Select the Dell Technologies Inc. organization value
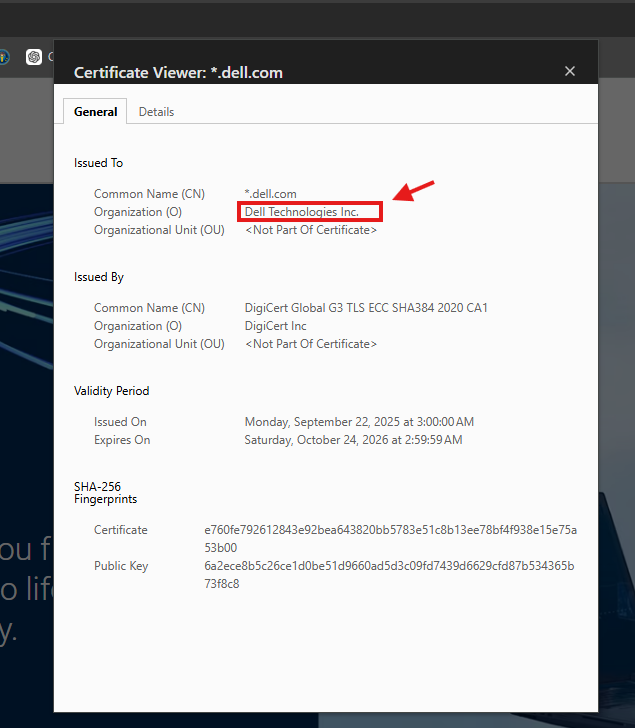 tap(302, 212)
